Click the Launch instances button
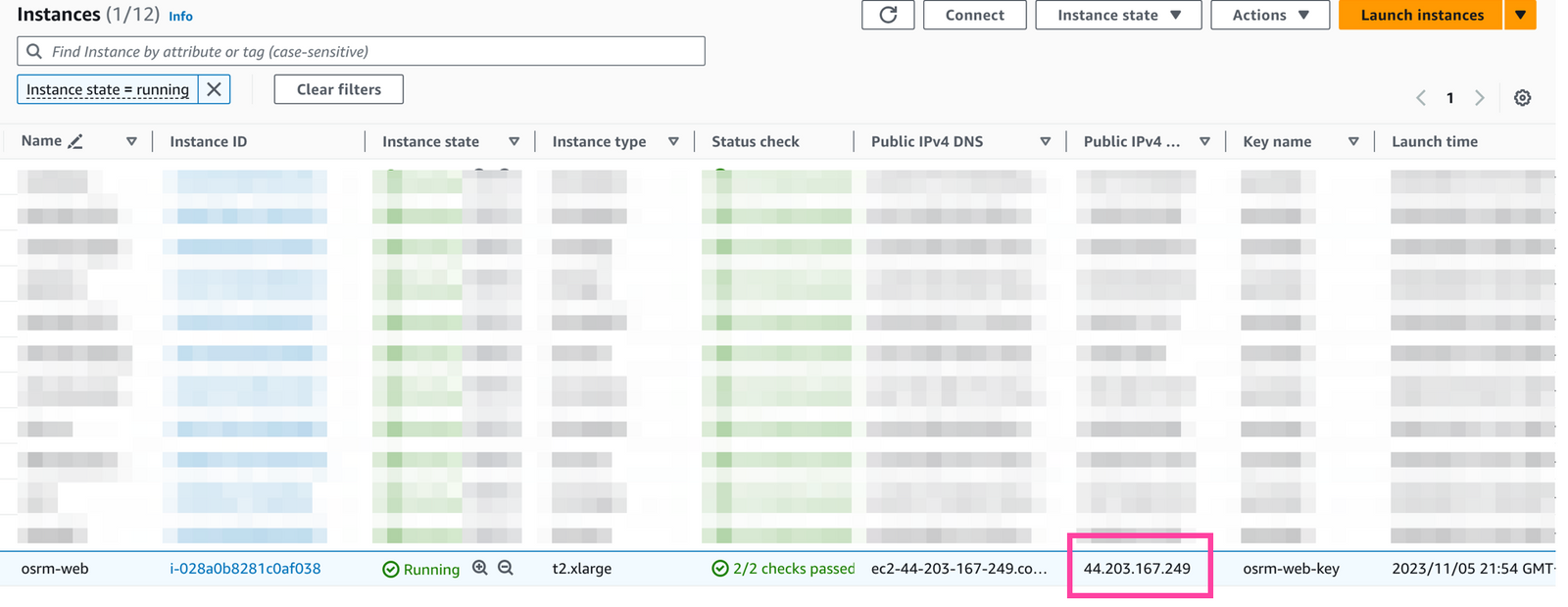Image resolution: width=1568 pixels, height=607 pixels. tap(1421, 15)
